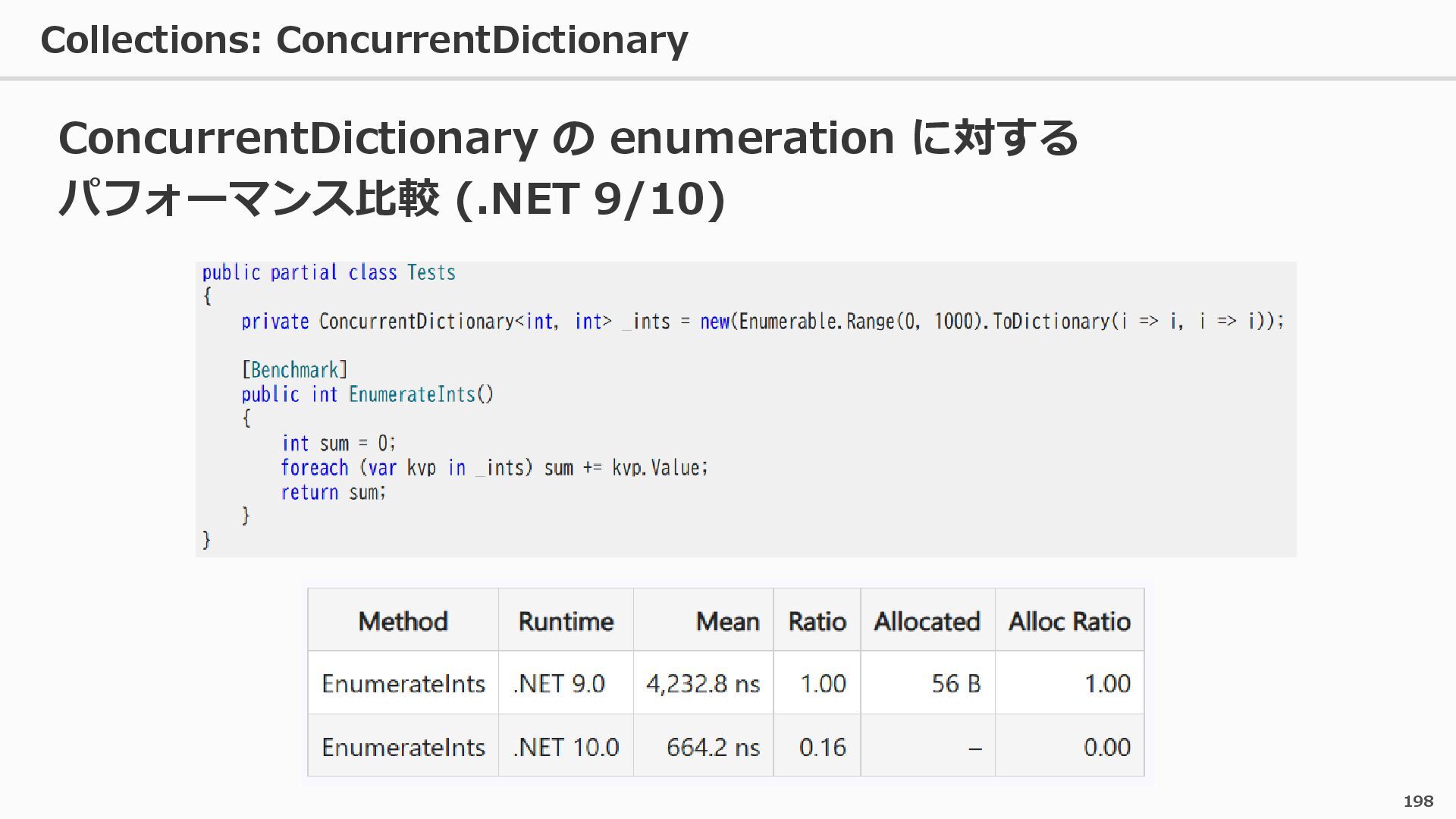
Task: Select the '.NET 9.0' runtime cell
Action: tap(559, 683)
